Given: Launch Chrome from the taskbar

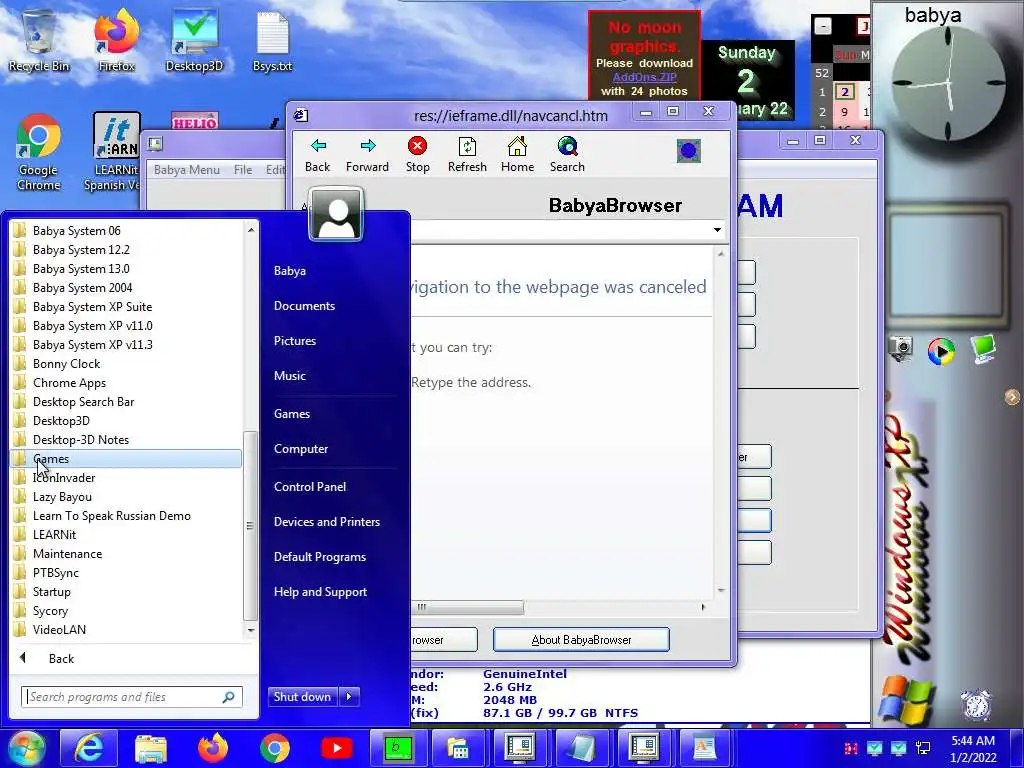Looking at the screenshot, I should pos(275,748).
